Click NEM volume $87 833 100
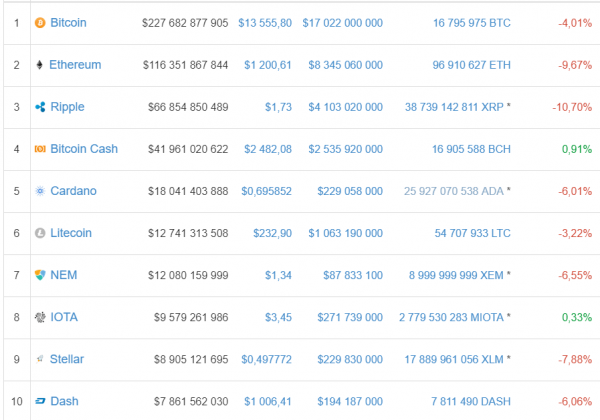Viewport: 600px width, 420px height. [x=353, y=275]
